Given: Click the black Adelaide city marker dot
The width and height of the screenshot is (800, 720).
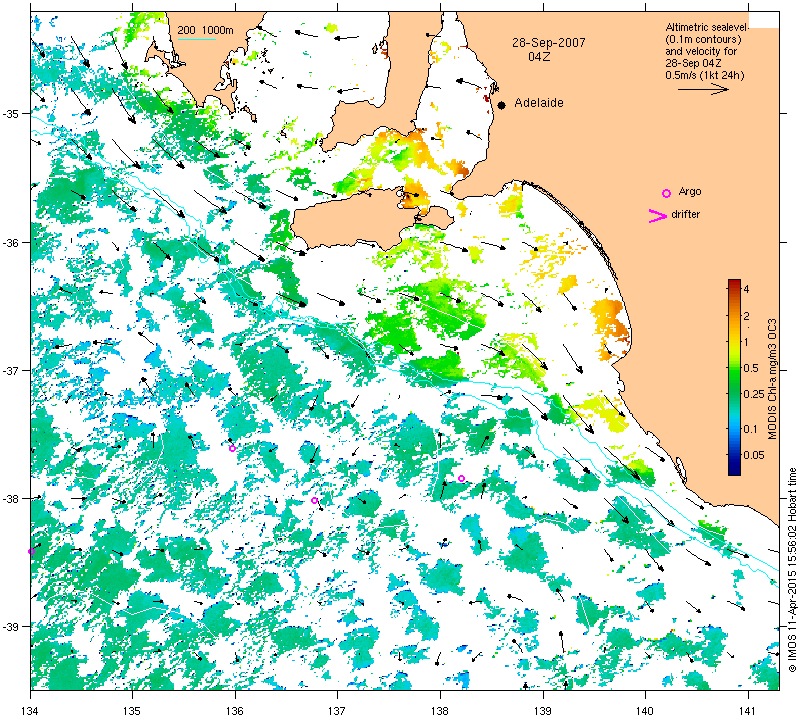Looking at the screenshot, I should [502, 105].
